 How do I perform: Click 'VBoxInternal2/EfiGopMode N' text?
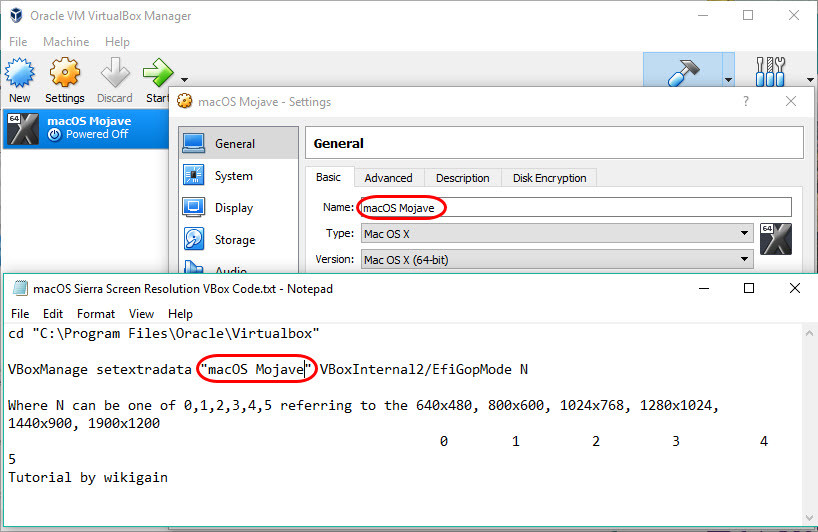pos(424,370)
